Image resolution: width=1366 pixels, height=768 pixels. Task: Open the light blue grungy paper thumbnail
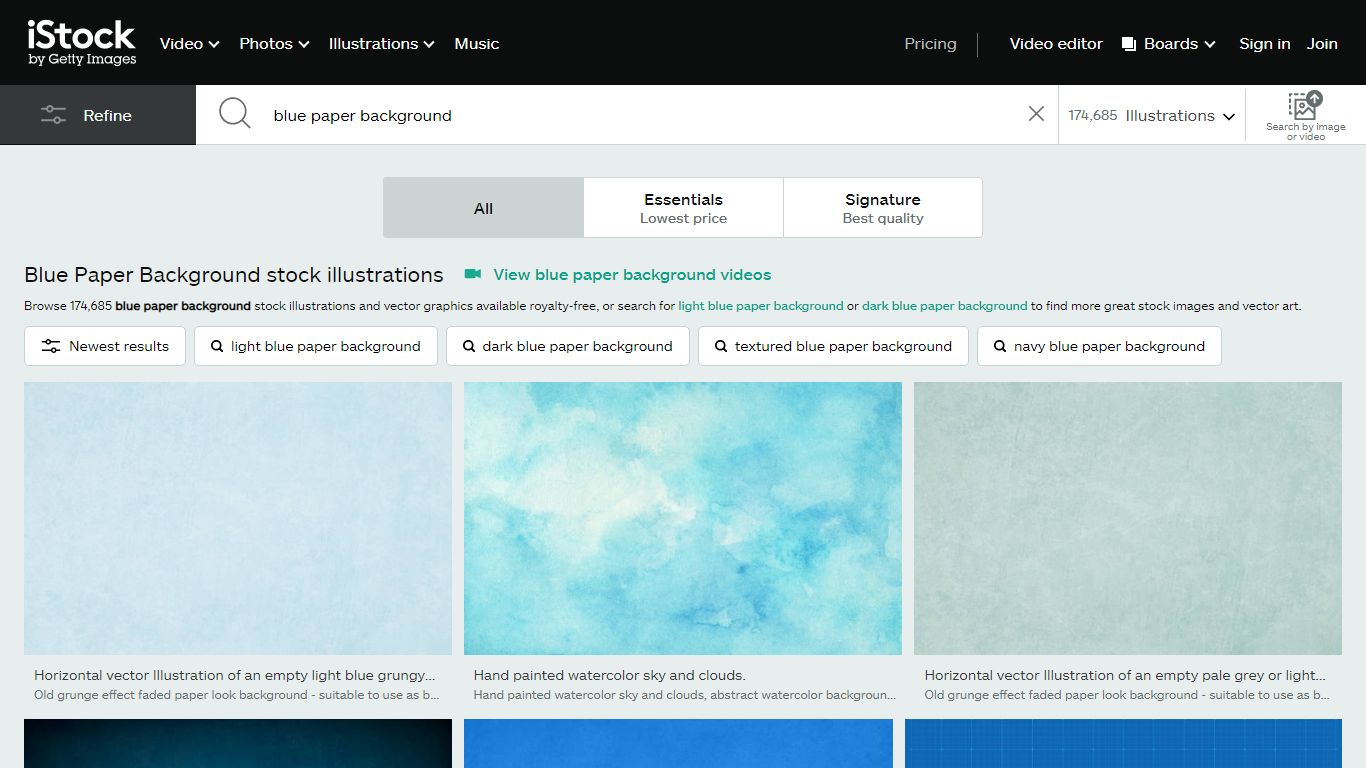(238, 518)
